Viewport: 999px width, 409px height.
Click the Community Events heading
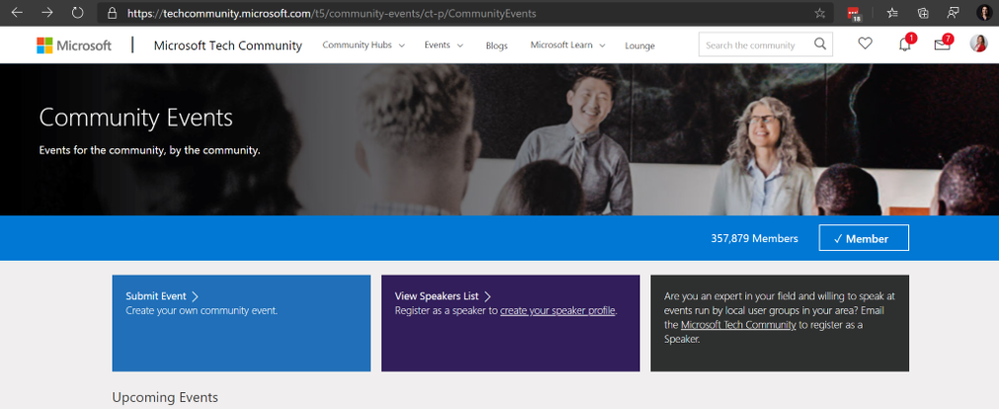(x=136, y=118)
